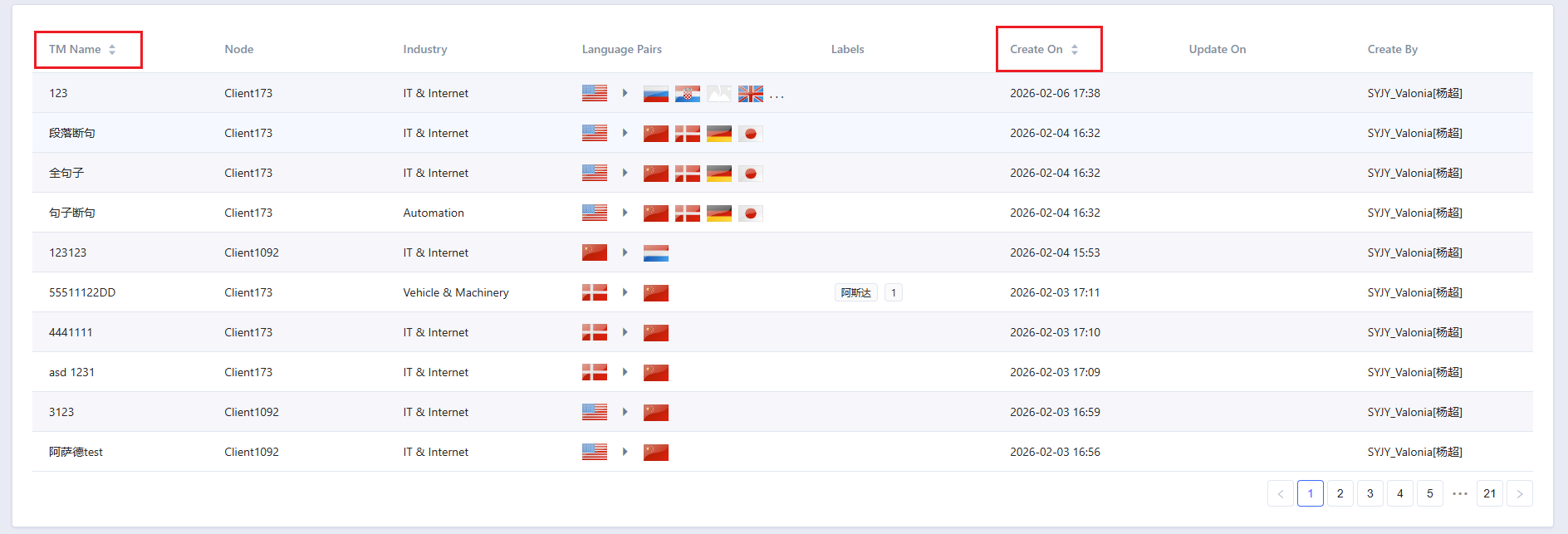Viewport: 1568px width, 534px height.
Task: Open page 3 of the list
Action: (x=1370, y=493)
